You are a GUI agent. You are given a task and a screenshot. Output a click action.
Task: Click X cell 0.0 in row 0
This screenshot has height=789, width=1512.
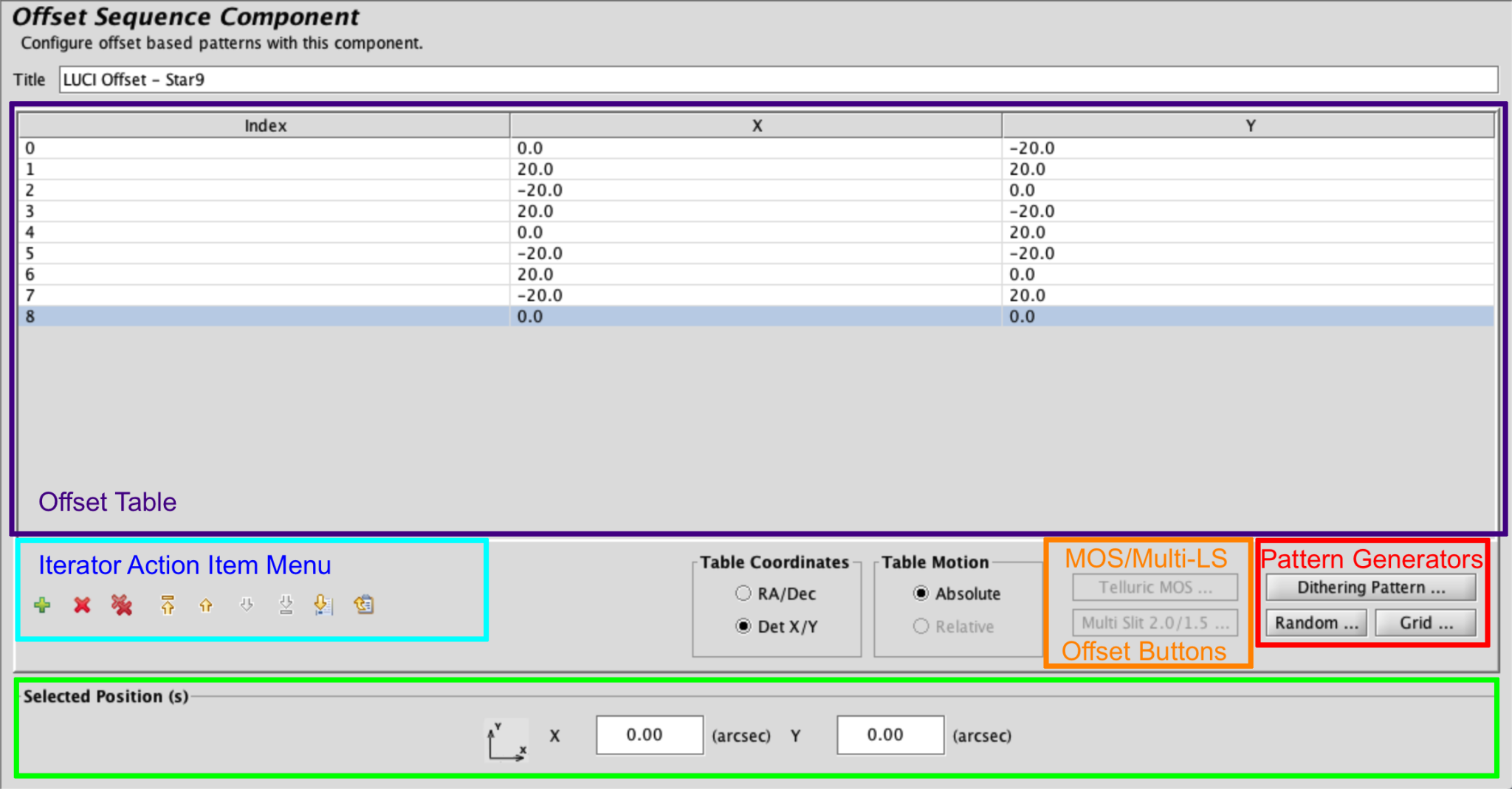[x=756, y=148]
